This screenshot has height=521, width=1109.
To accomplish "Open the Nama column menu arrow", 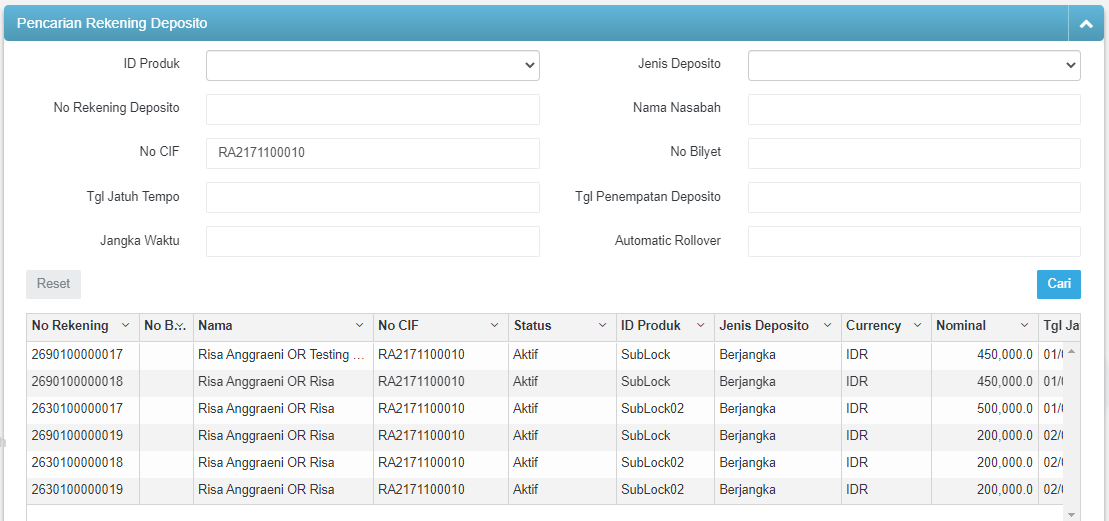I will [360, 326].
